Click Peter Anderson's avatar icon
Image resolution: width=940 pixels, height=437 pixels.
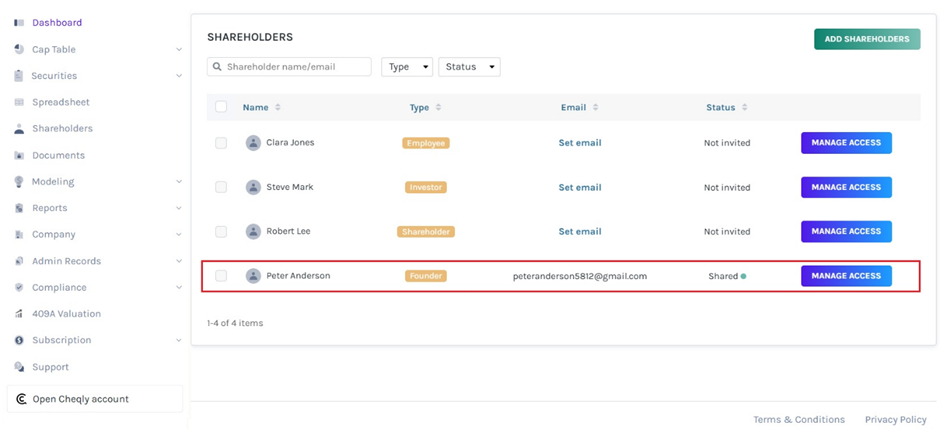tap(253, 276)
